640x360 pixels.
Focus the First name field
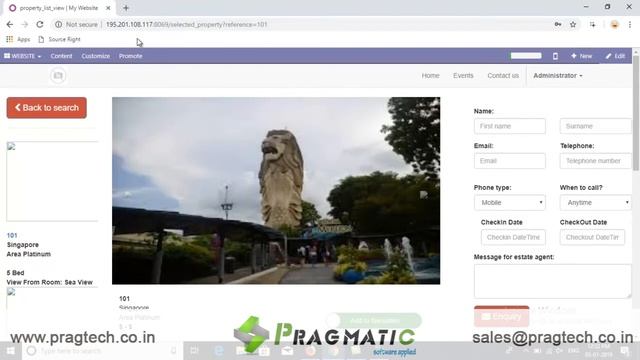509,126
